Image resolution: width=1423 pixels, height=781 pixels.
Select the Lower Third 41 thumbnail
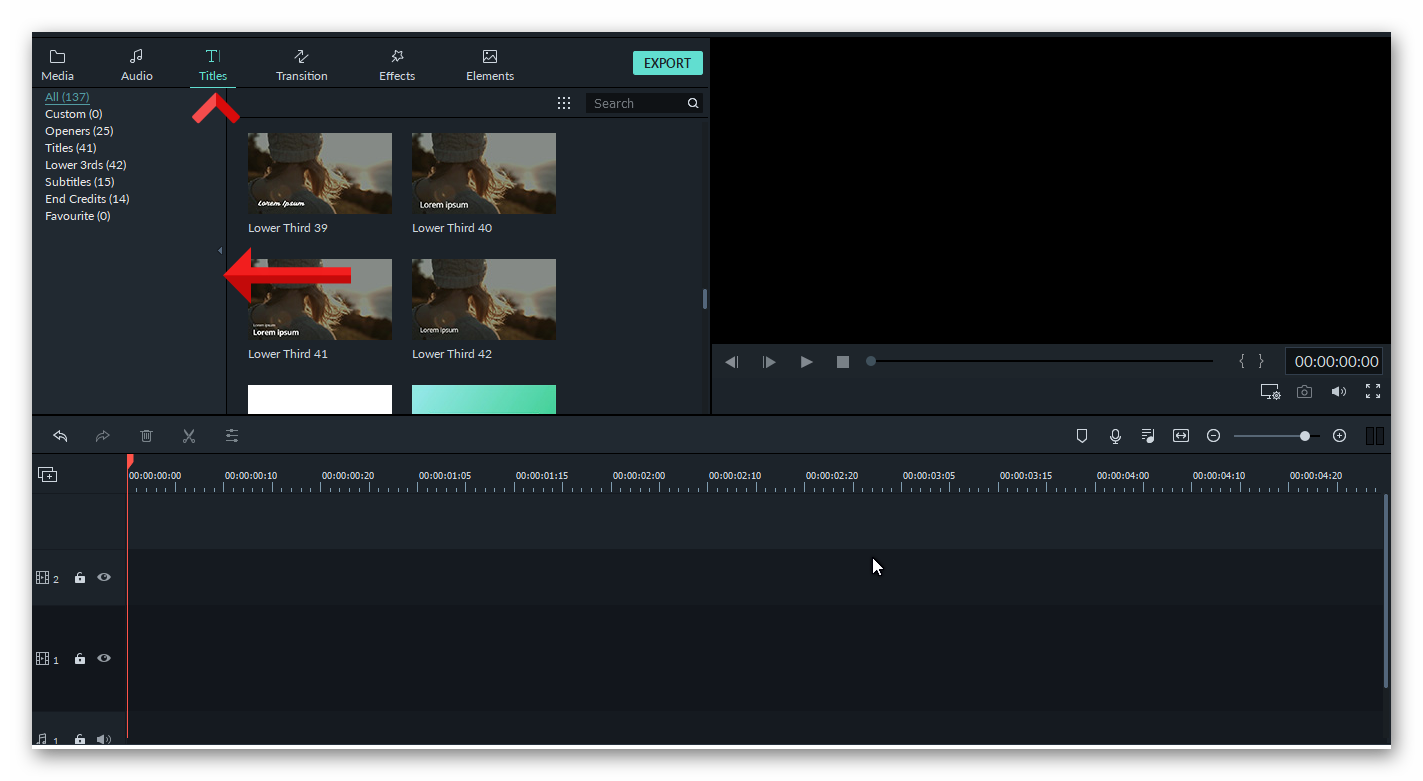(x=320, y=299)
